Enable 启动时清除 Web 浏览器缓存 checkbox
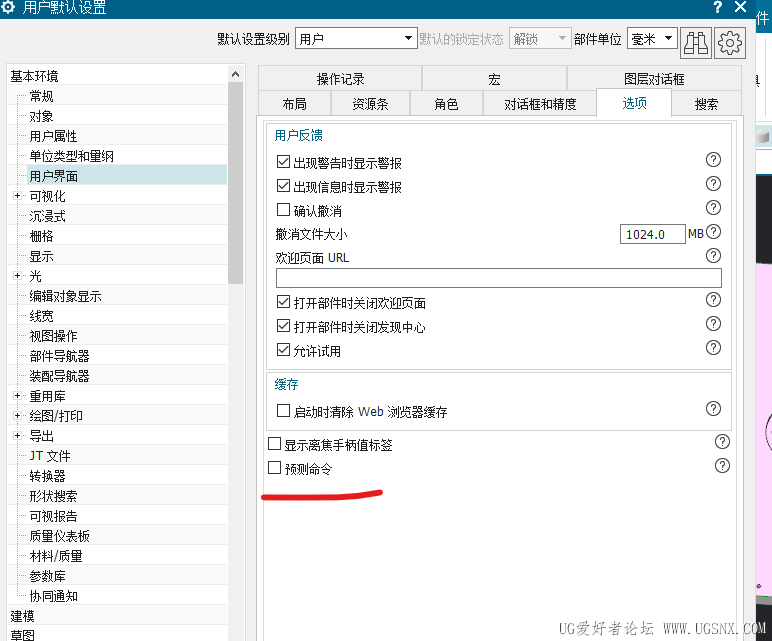The width and height of the screenshot is (772, 641). (x=283, y=411)
